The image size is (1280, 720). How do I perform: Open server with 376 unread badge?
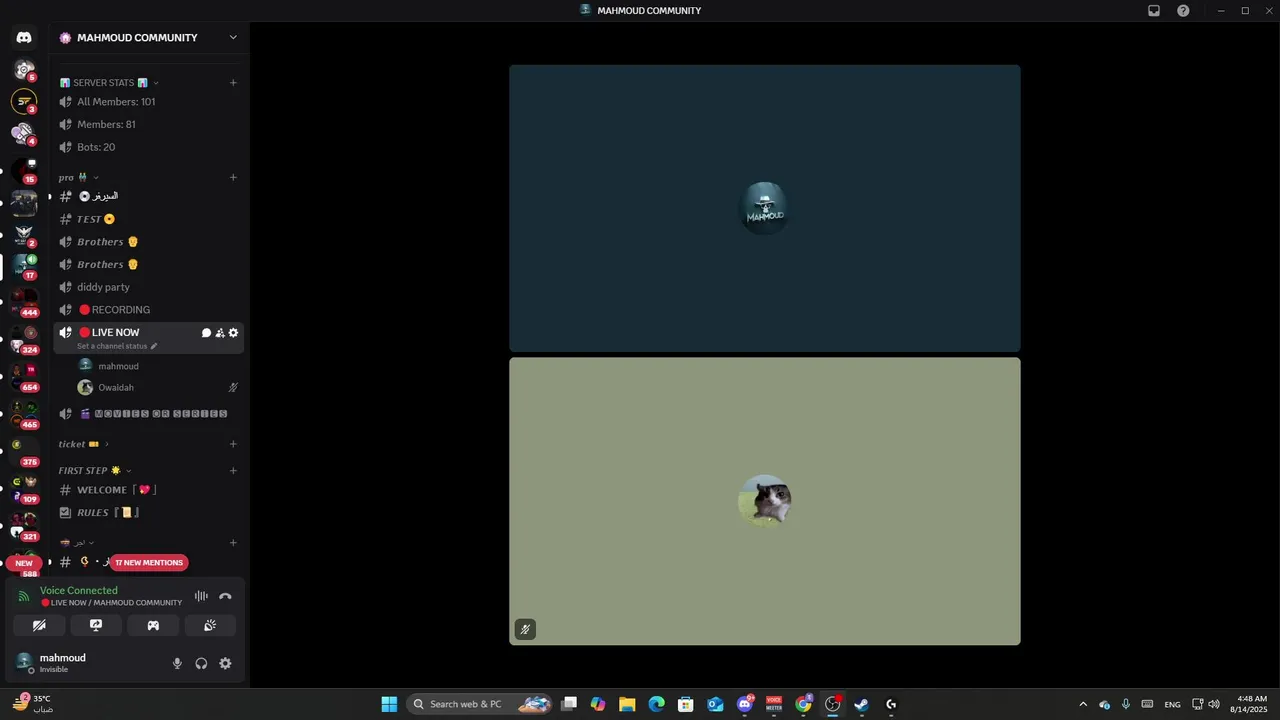(x=24, y=450)
